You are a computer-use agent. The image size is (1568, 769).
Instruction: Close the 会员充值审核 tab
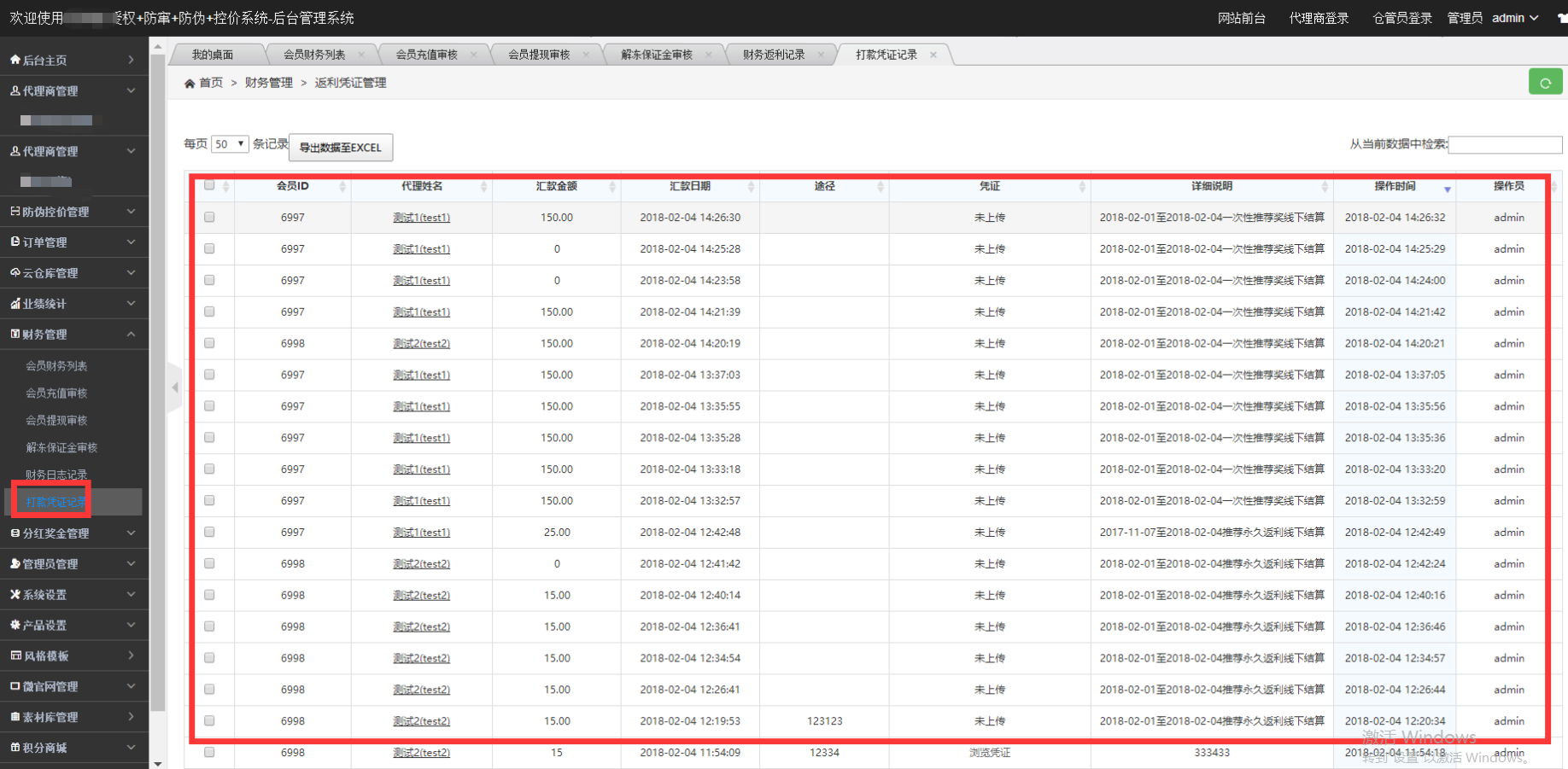[x=473, y=55]
